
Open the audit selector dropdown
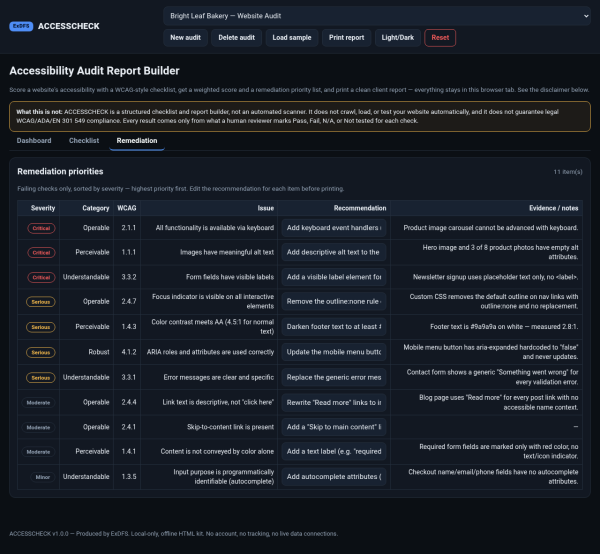click(x=377, y=16)
